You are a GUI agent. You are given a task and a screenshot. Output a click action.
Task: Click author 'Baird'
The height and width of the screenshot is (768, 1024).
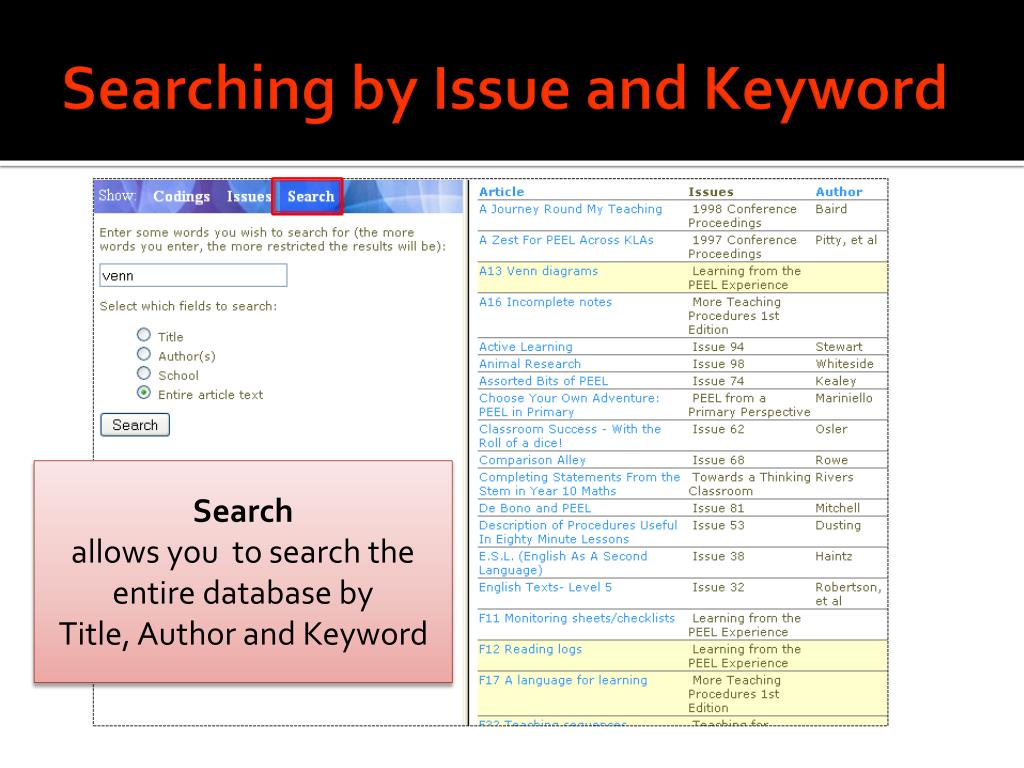[831, 209]
